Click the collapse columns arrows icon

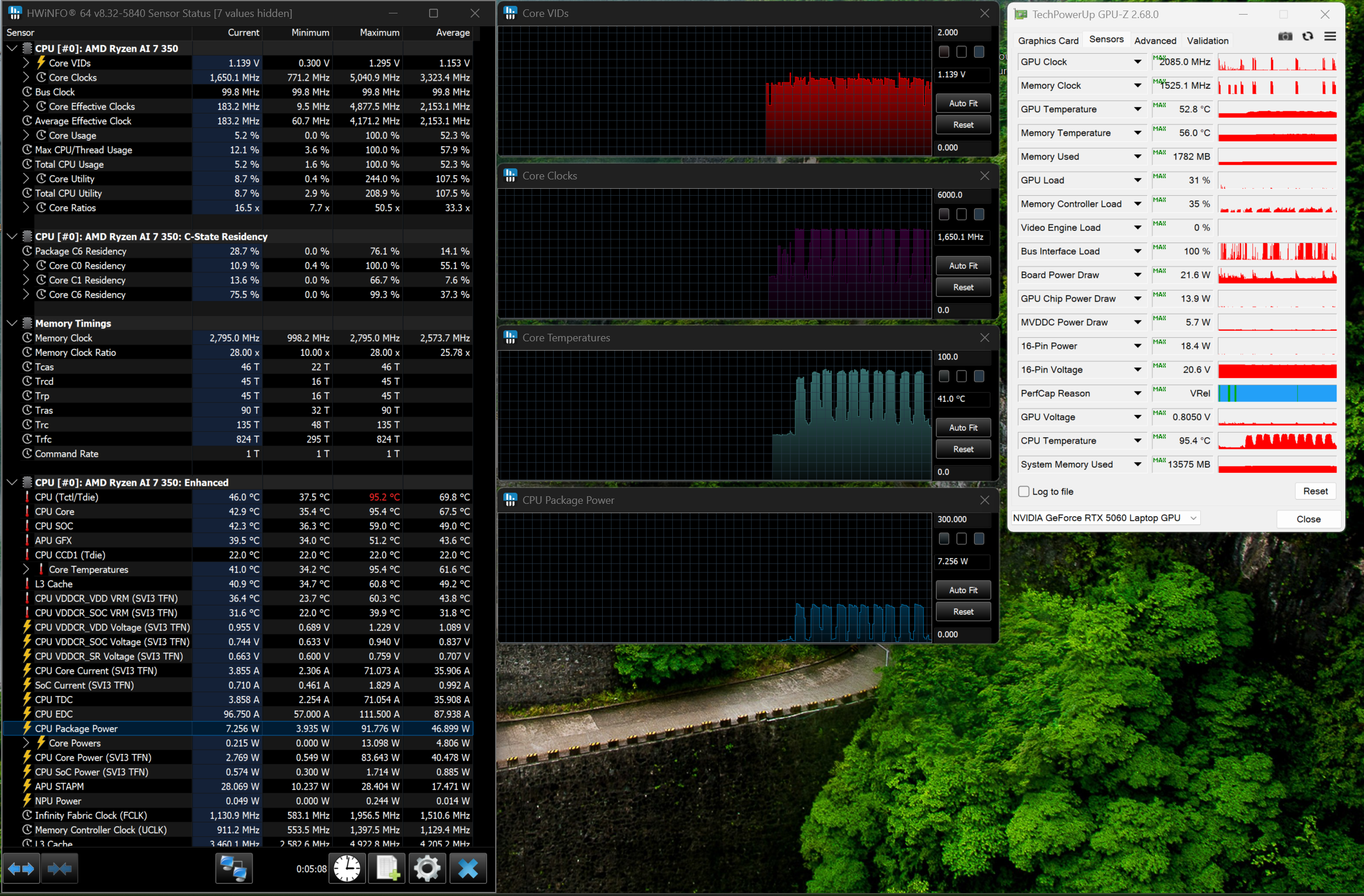[59, 869]
